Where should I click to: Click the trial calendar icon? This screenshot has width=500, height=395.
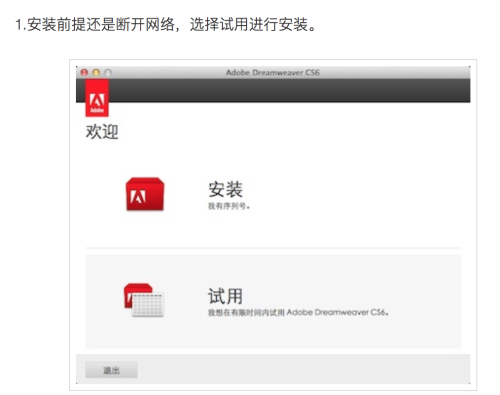click(x=144, y=300)
